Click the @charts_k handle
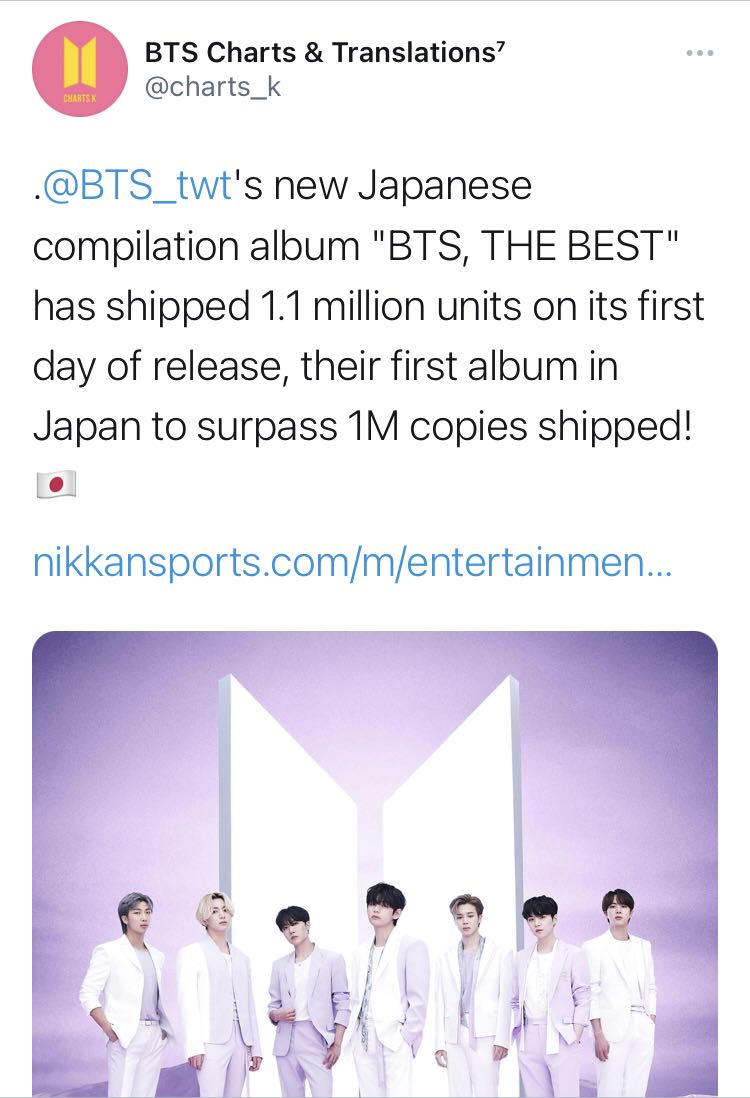 (213, 87)
